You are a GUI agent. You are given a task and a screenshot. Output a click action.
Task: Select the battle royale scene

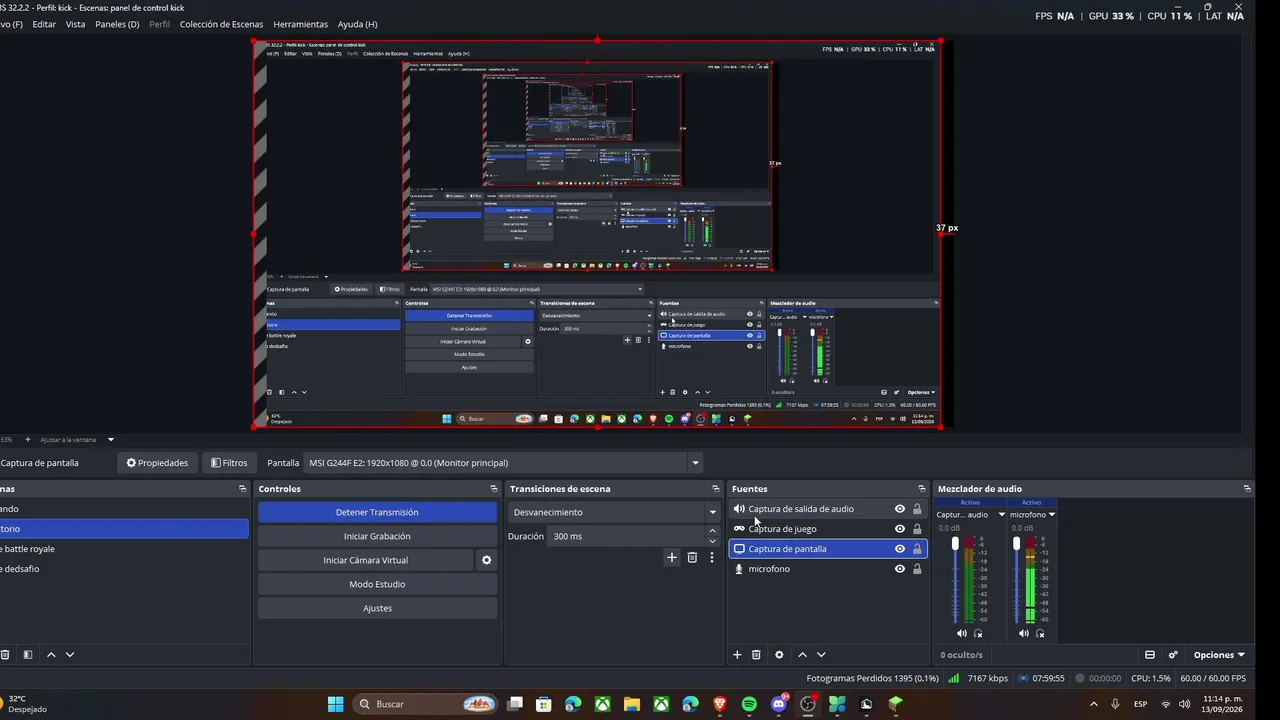click(124, 549)
